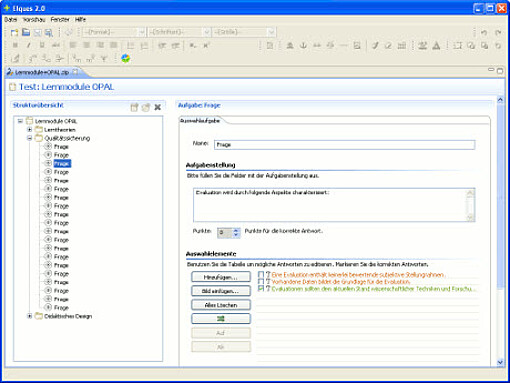
Task: Close the Lernmodule+OPAL.zip editor tab
Action: pos(76,71)
